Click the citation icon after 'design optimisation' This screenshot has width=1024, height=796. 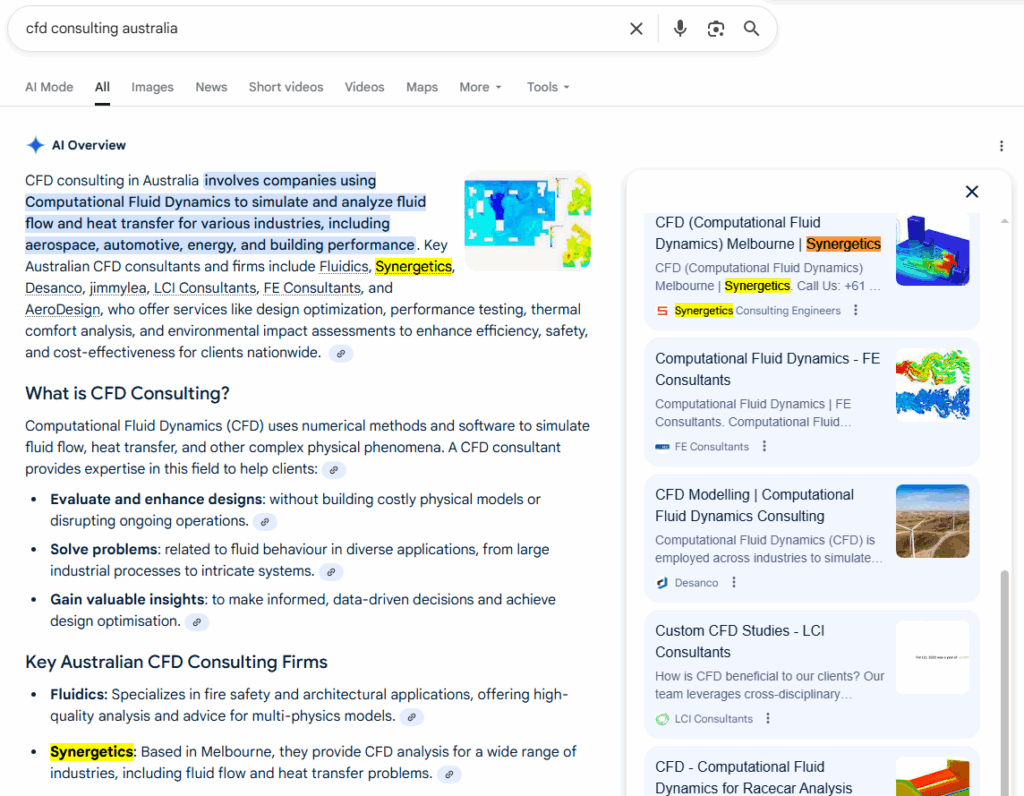pos(197,621)
